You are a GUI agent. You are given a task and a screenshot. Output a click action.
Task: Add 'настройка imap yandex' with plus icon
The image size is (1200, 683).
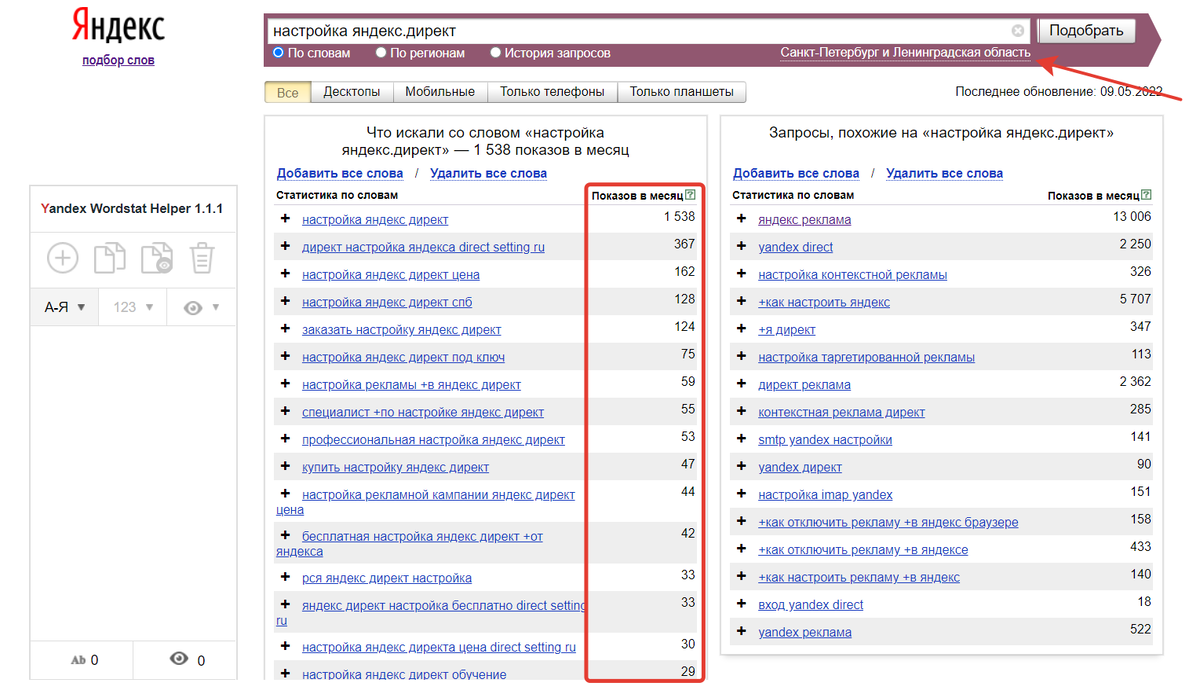coord(741,493)
